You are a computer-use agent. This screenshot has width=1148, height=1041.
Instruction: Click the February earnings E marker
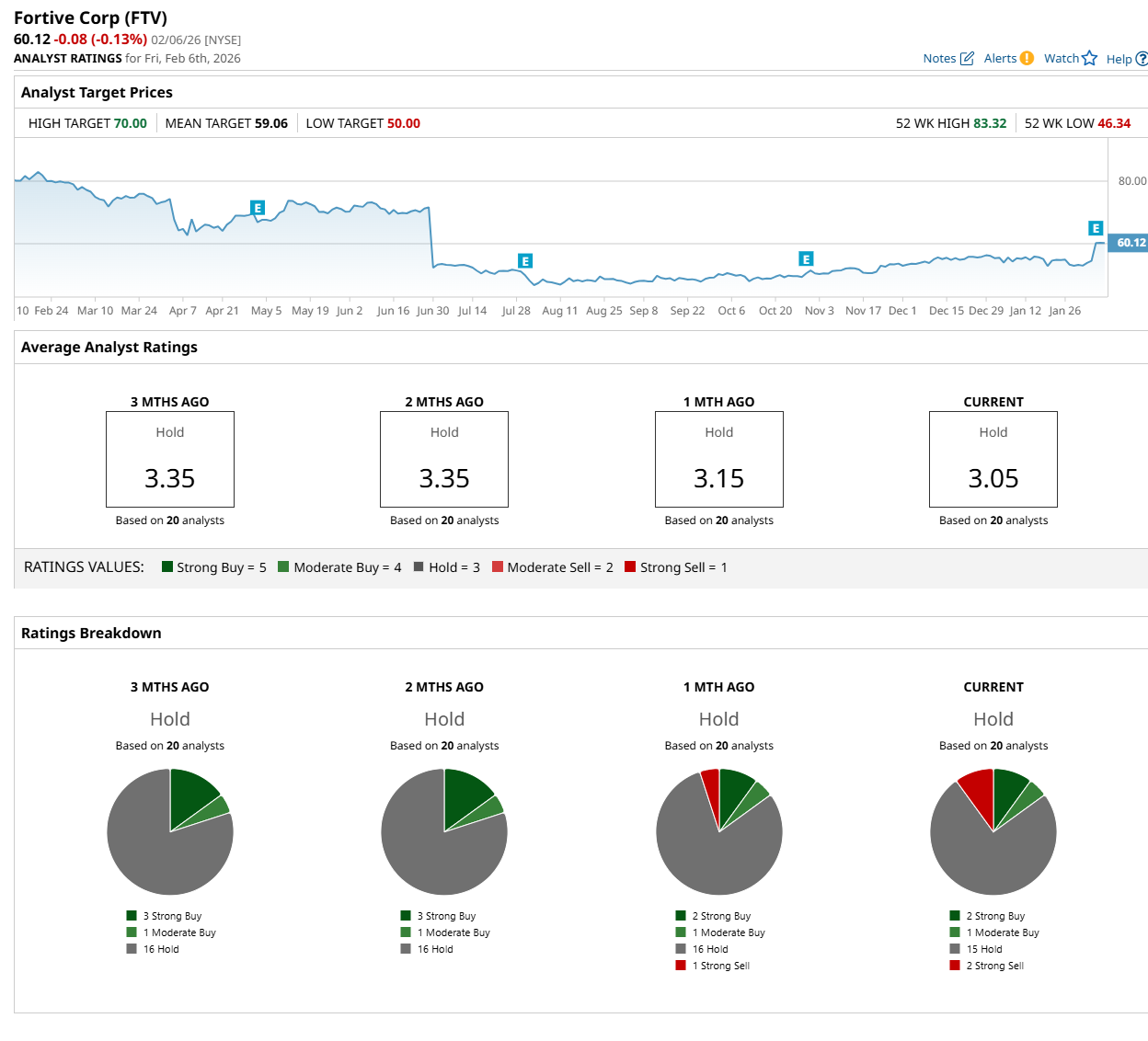point(1095,228)
